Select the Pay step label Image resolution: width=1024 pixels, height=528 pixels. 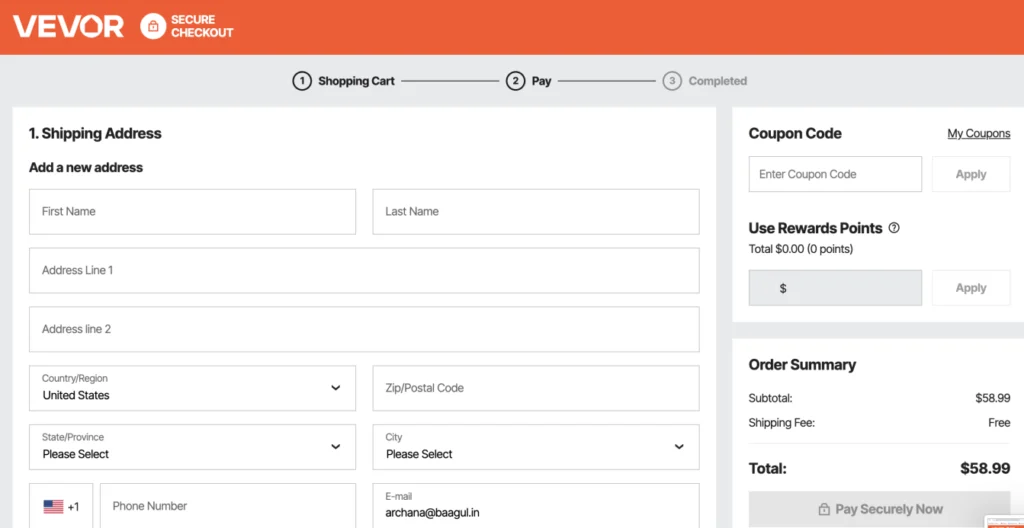[541, 81]
